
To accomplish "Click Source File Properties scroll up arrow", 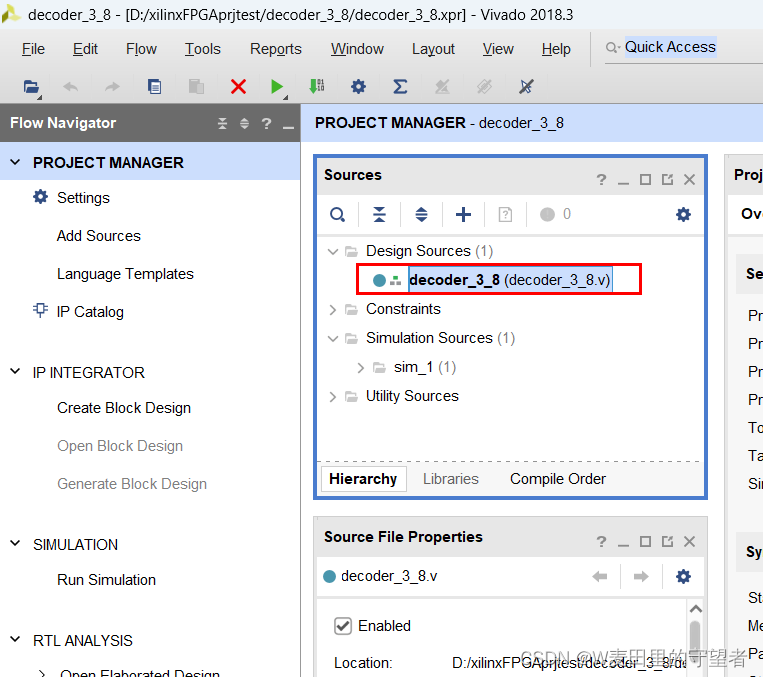I will pos(696,609).
